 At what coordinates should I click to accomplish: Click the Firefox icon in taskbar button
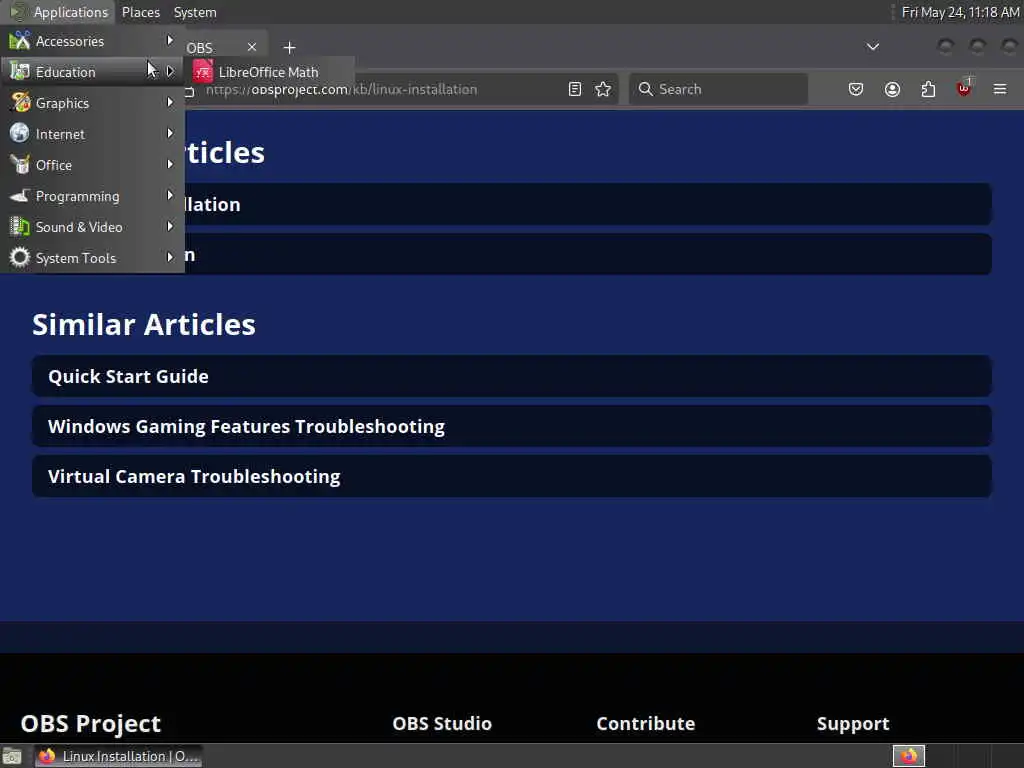(x=47, y=756)
